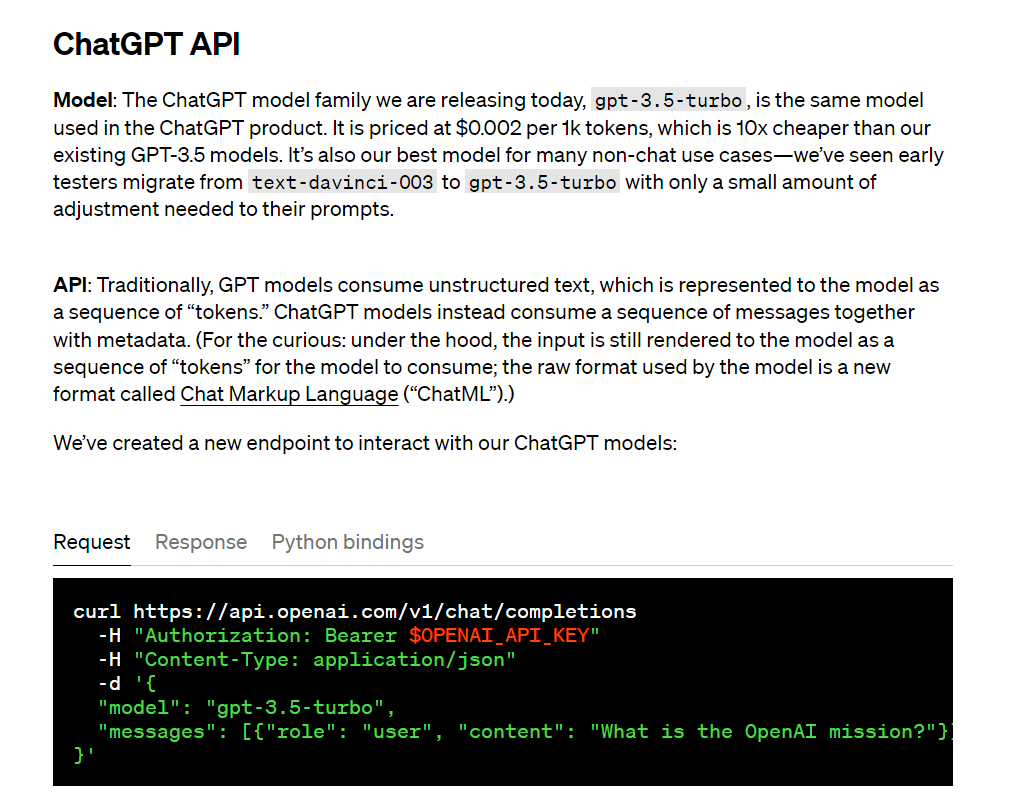
Task: Click the api.openai.com chat completions URL
Action: pyautogui.click(x=385, y=611)
